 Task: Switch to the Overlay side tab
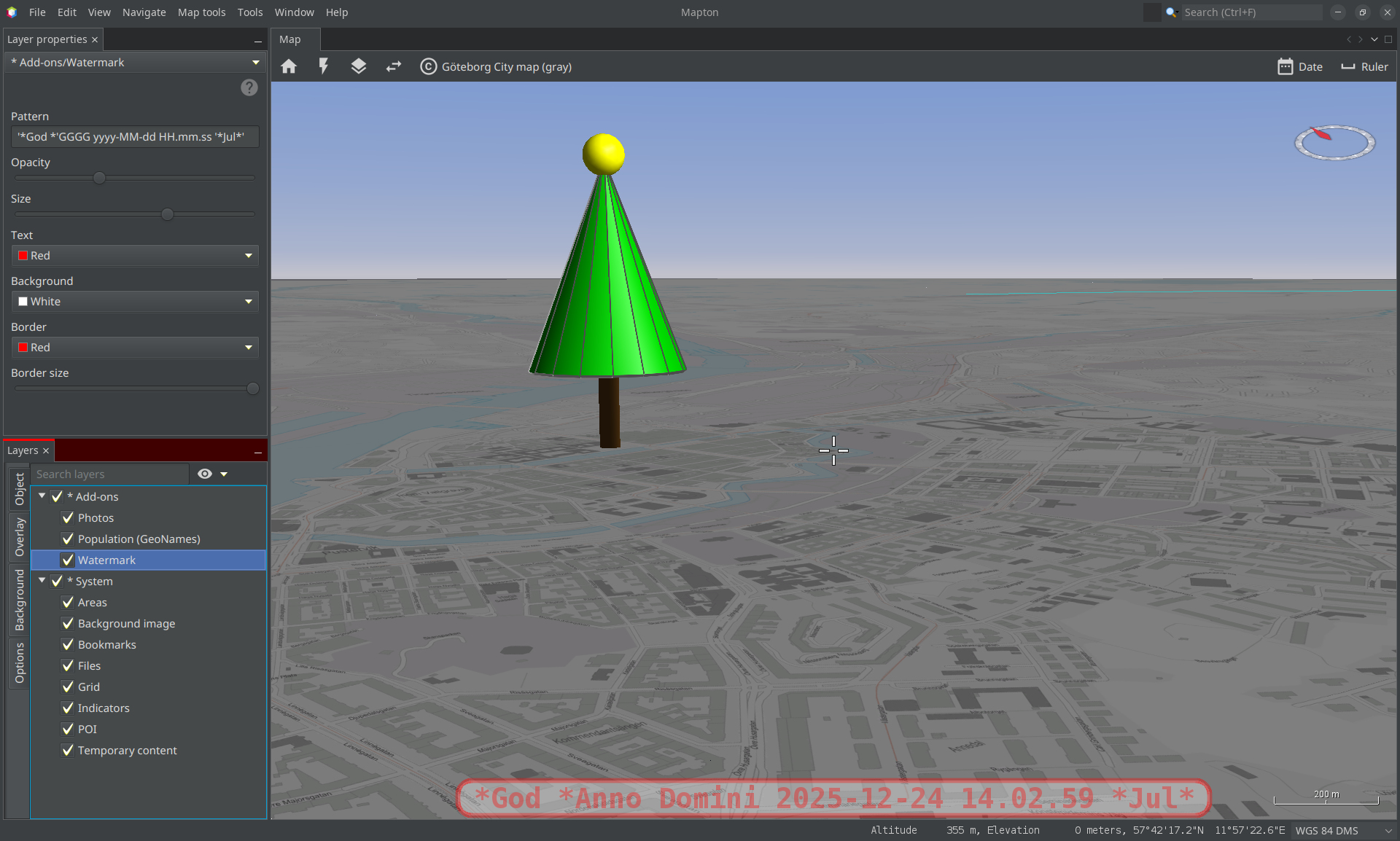(x=20, y=537)
